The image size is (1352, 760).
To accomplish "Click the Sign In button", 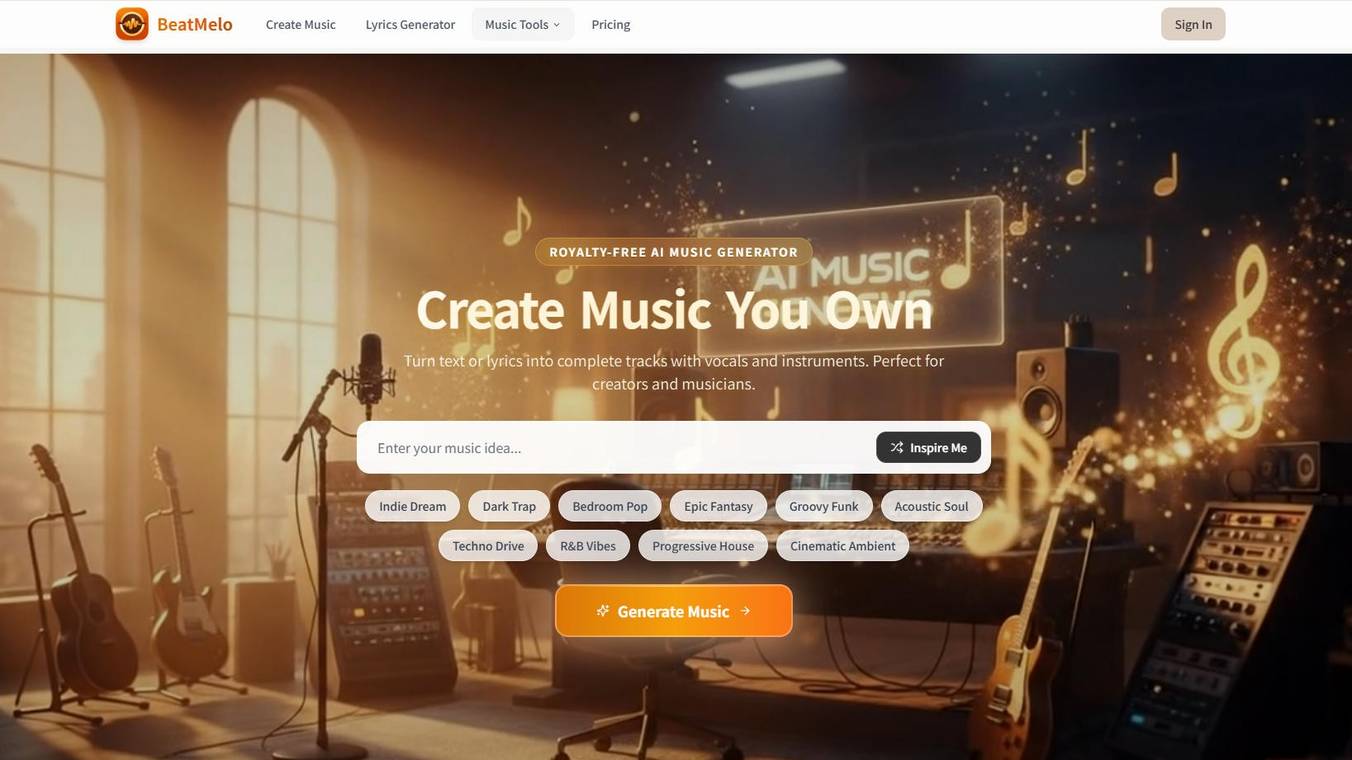I will (1193, 24).
